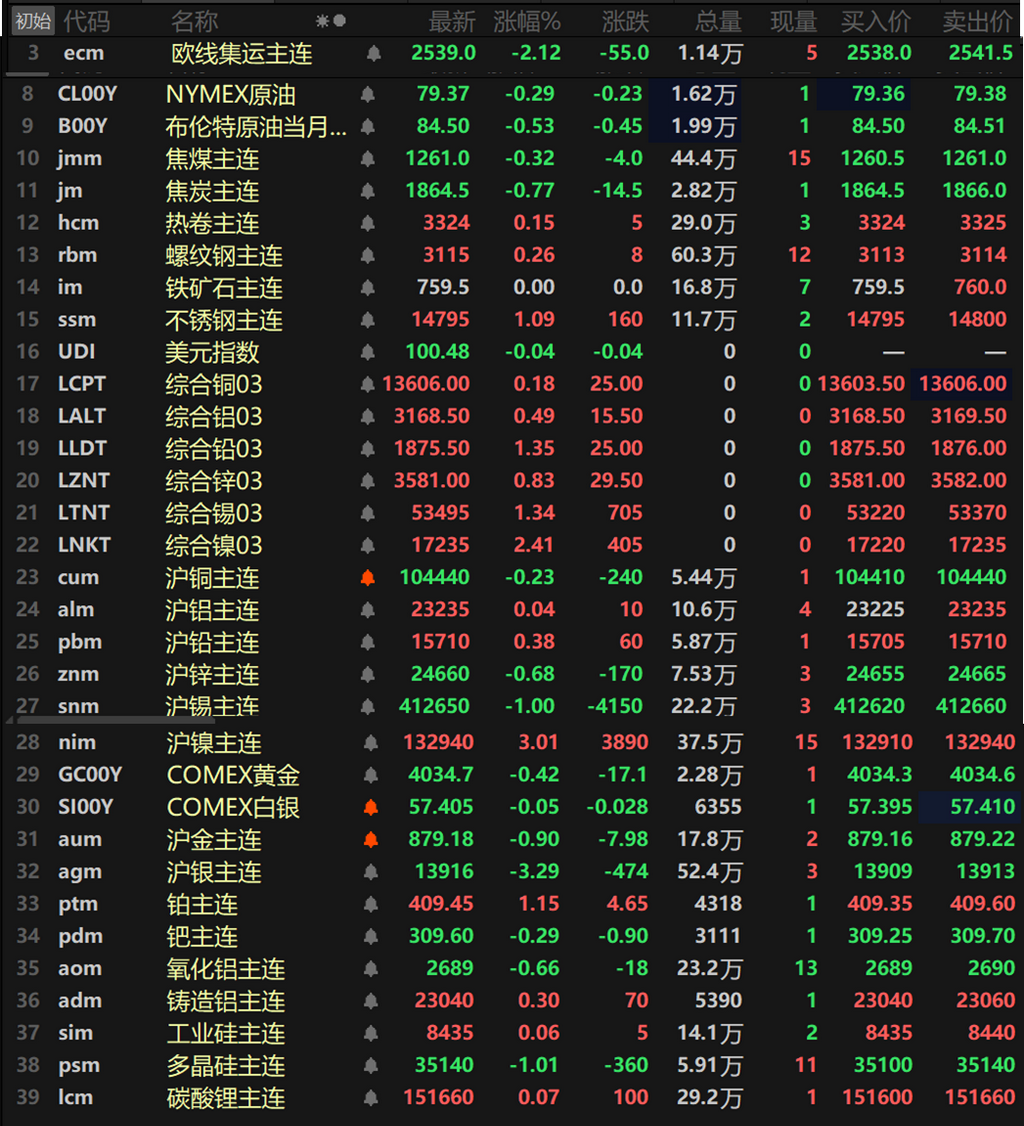Sort by the 涨跌 column header
This screenshot has height=1126, width=1024.
coord(625,22)
